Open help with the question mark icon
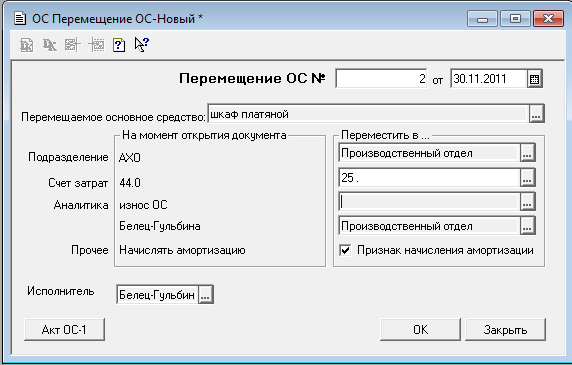 [x=119, y=45]
